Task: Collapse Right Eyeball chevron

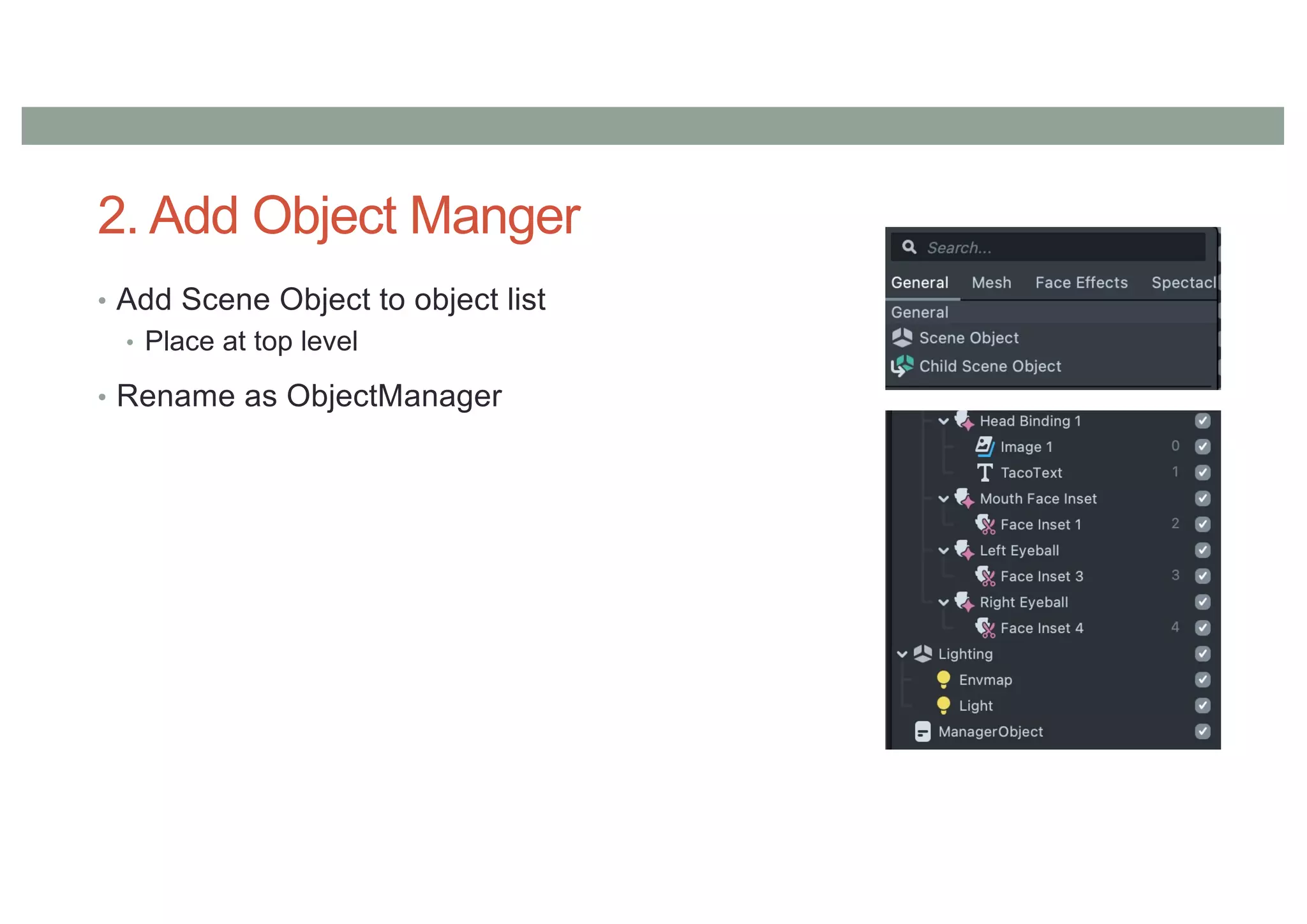Action: [x=943, y=602]
